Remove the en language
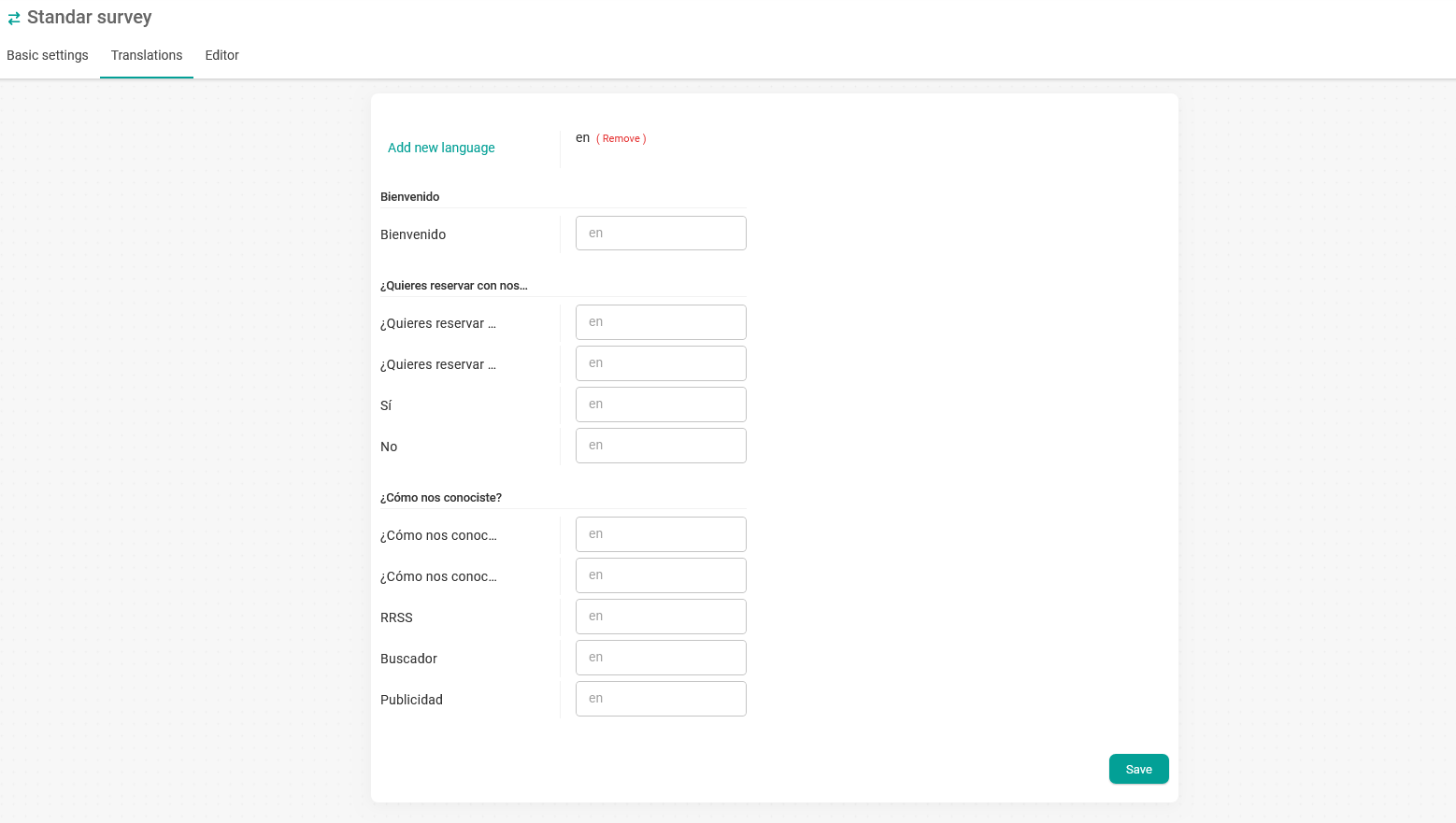The height and width of the screenshot is (823, 1456). click(621, 138)
